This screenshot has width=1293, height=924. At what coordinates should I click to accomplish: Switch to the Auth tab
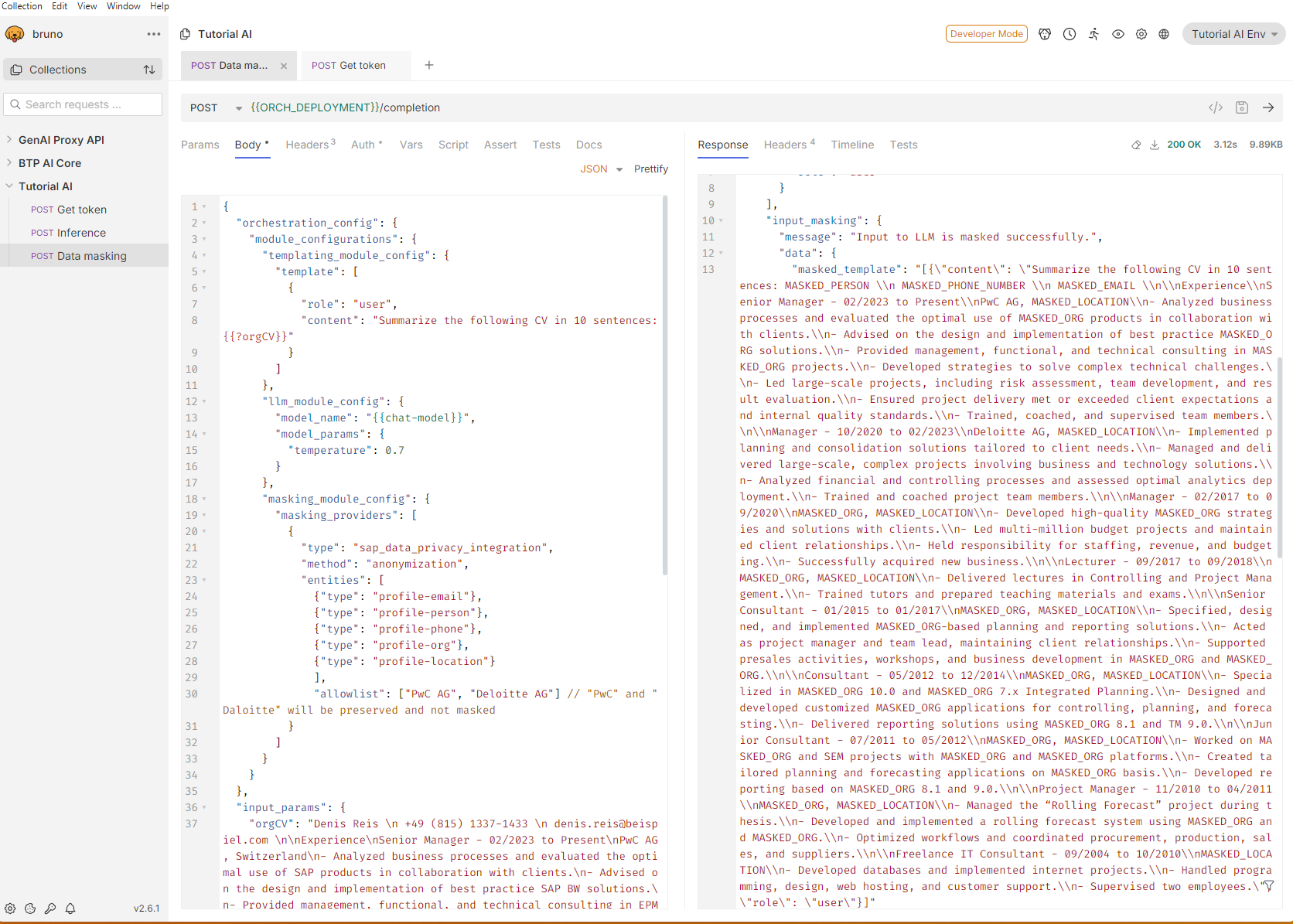[x=367, y=145]
